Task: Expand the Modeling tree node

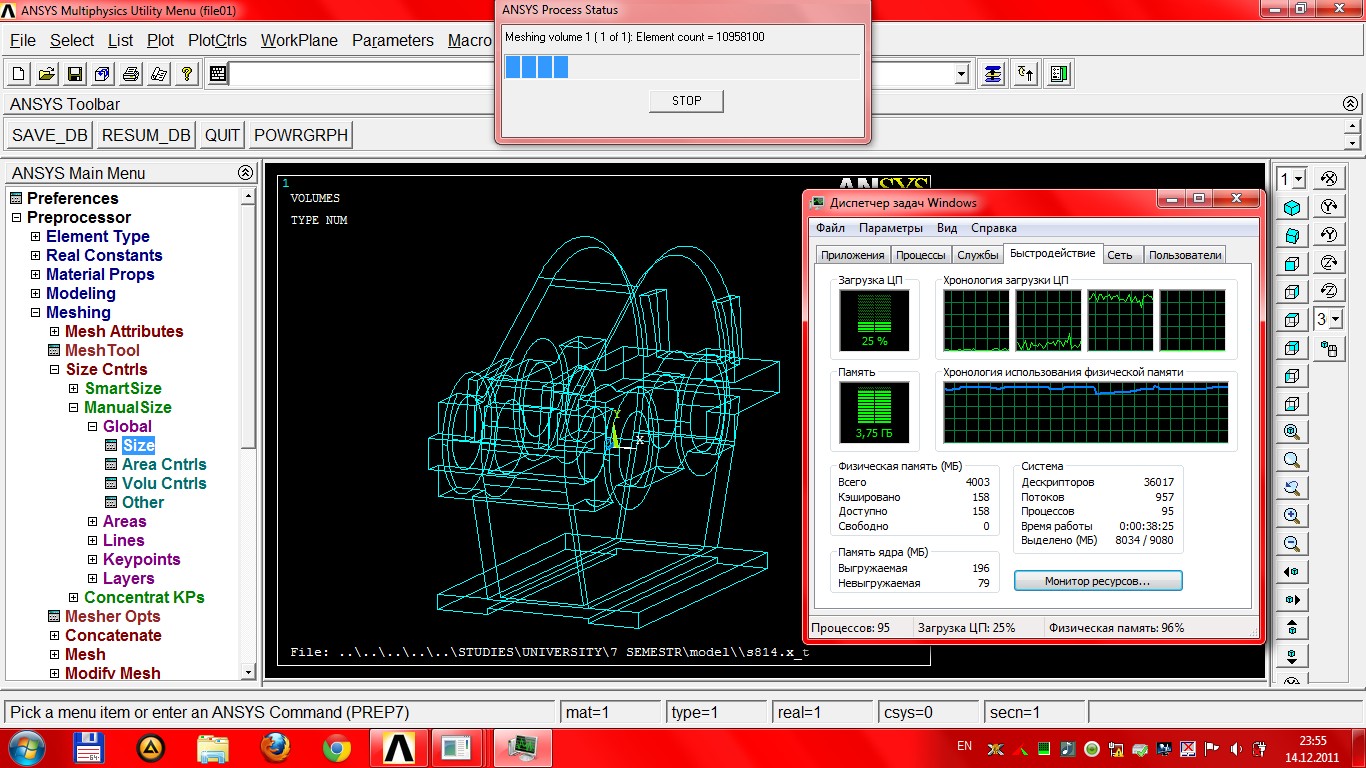Action: (x=36, y=294)
